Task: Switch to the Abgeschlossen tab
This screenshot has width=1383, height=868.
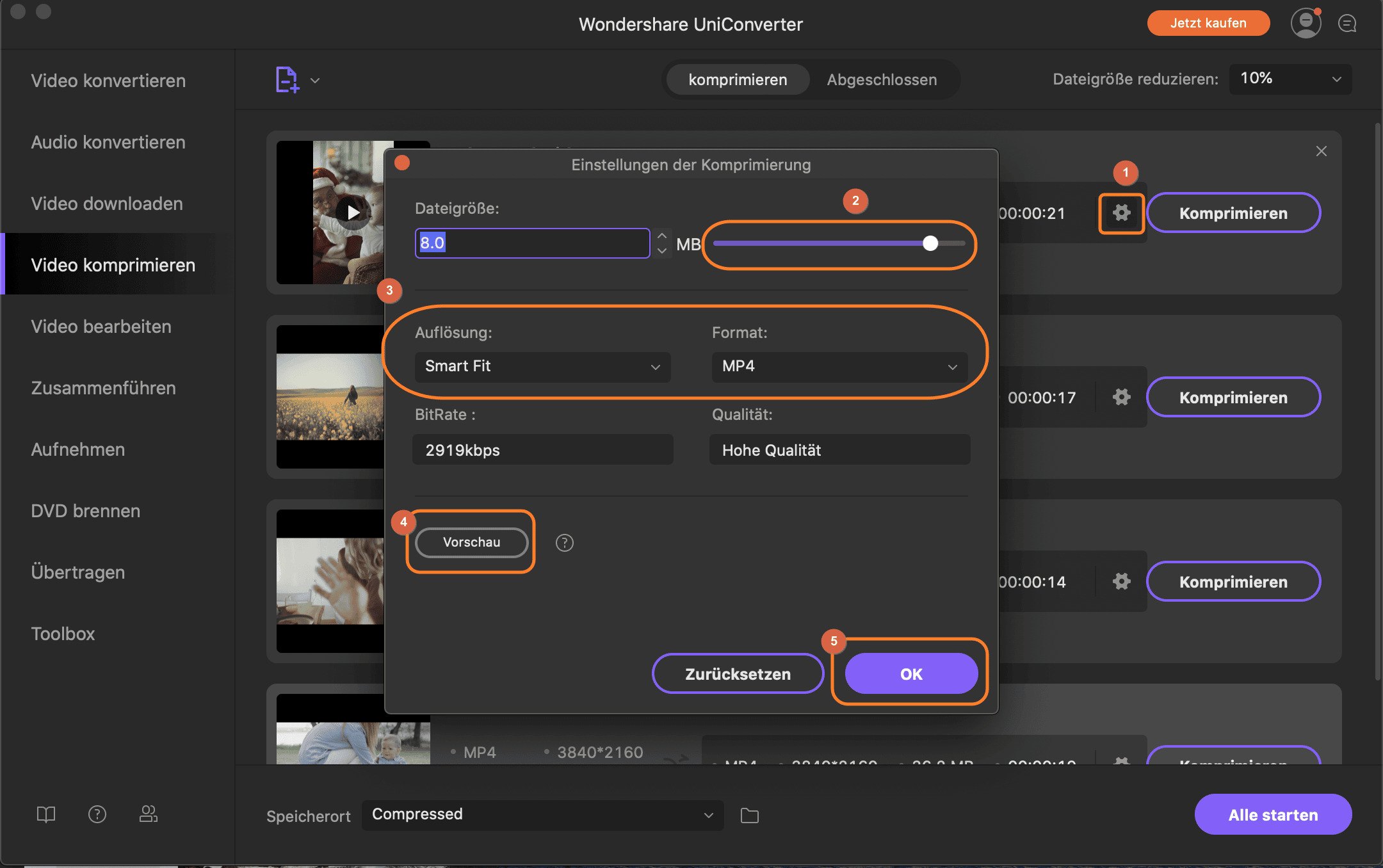Action: [882, 79]
